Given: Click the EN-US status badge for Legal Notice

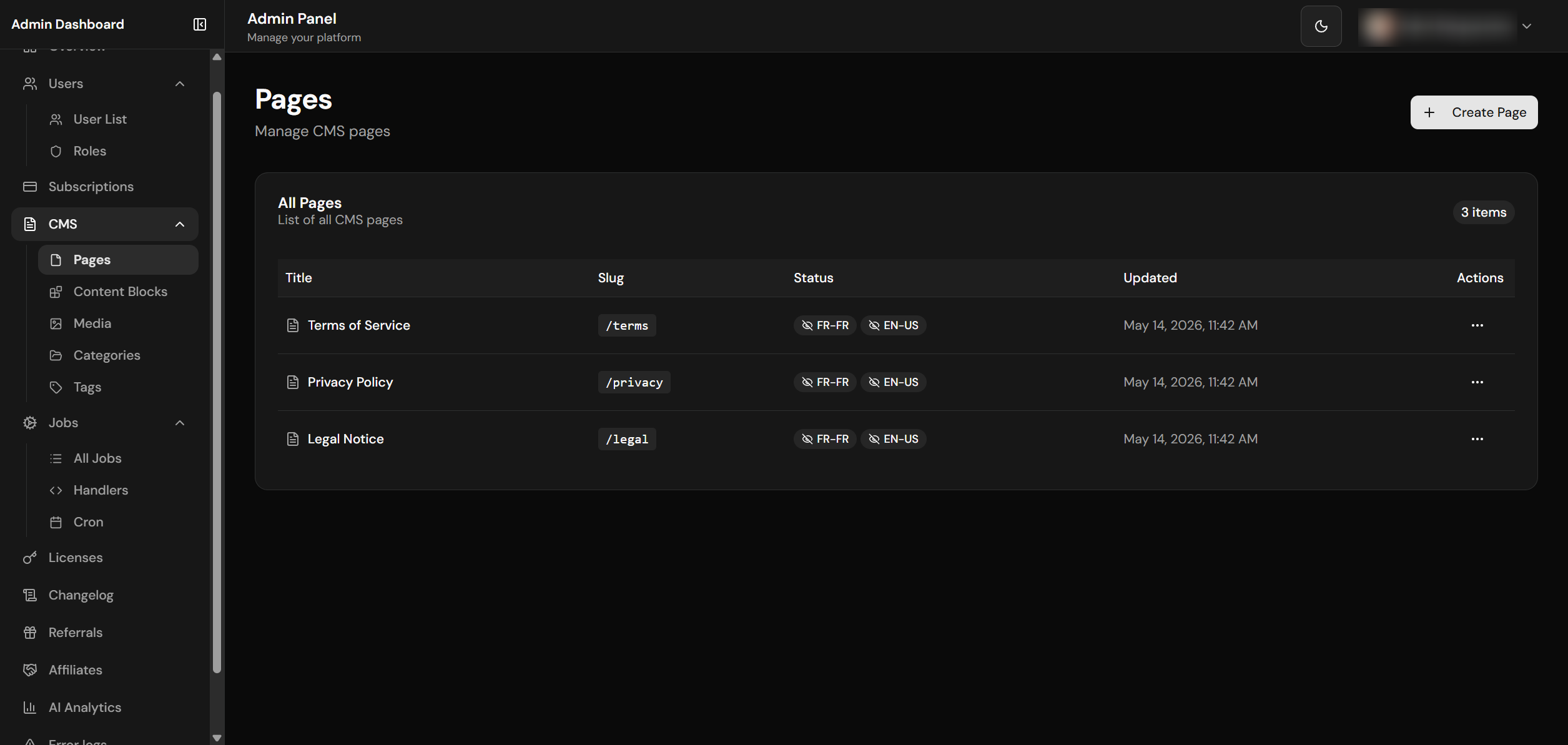Looking at the screenshot, I should pos(893,439).
